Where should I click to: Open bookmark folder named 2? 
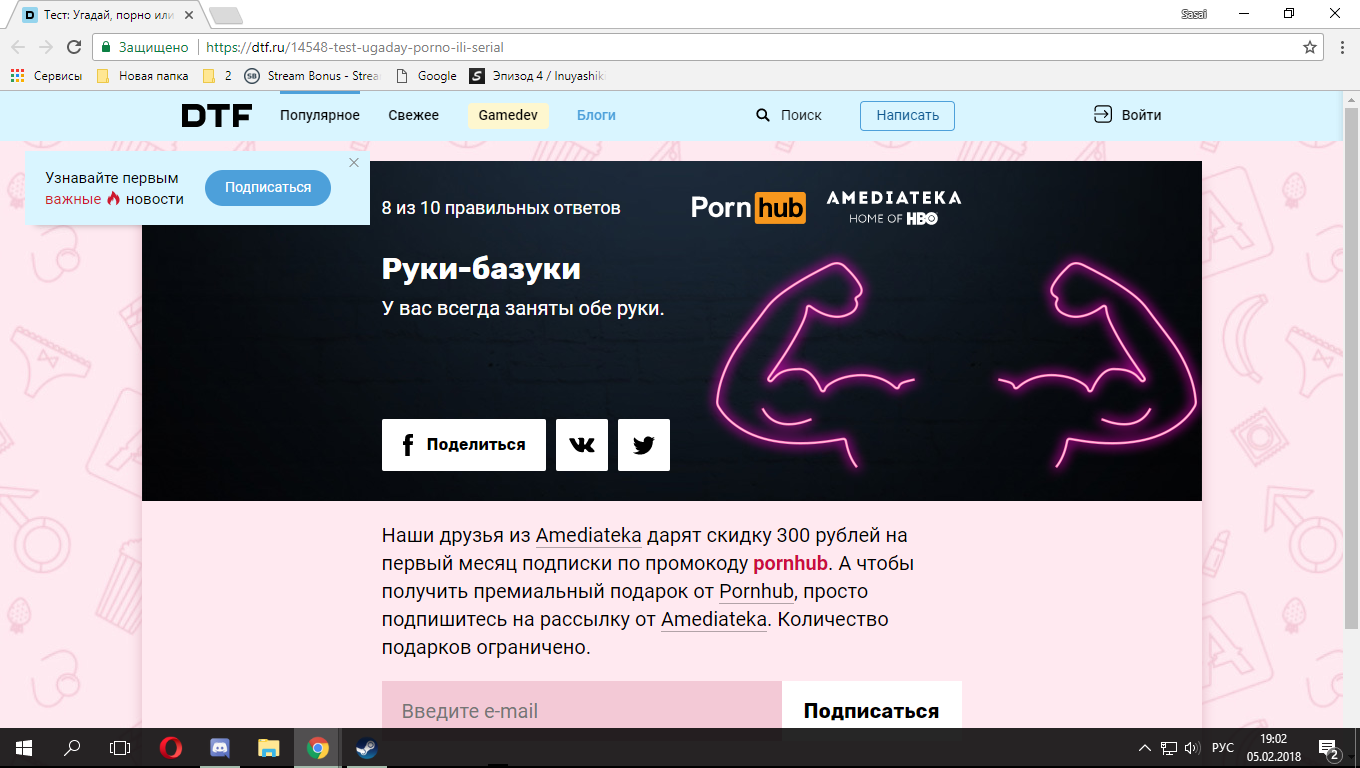click(217, 76)
